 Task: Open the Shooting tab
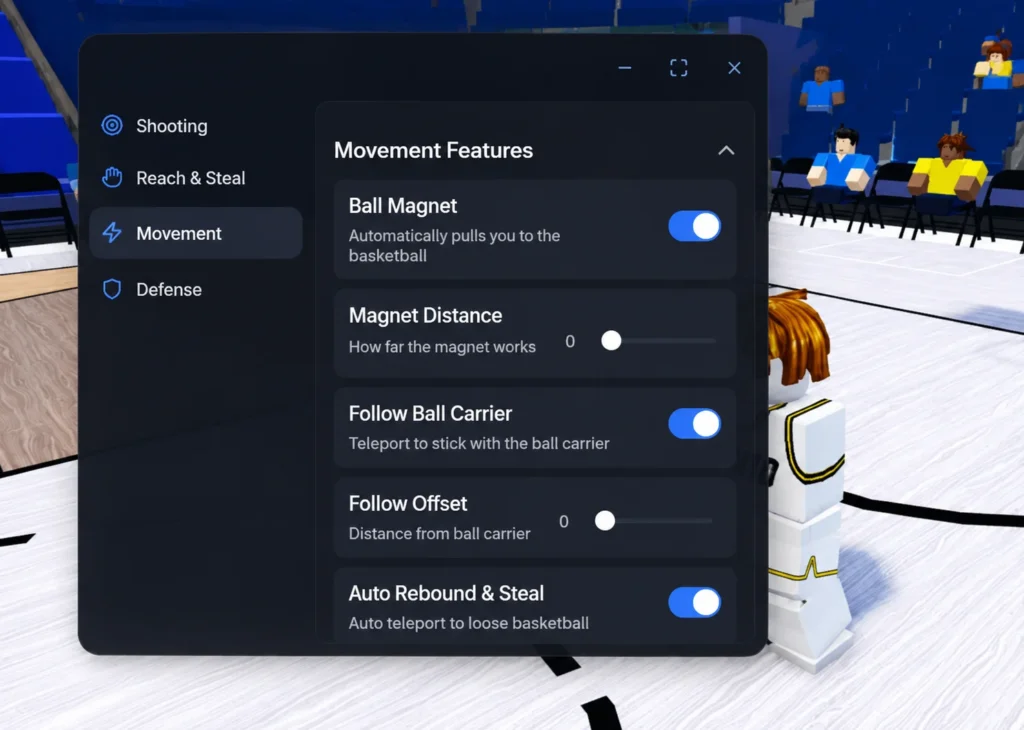pos(195,125)
